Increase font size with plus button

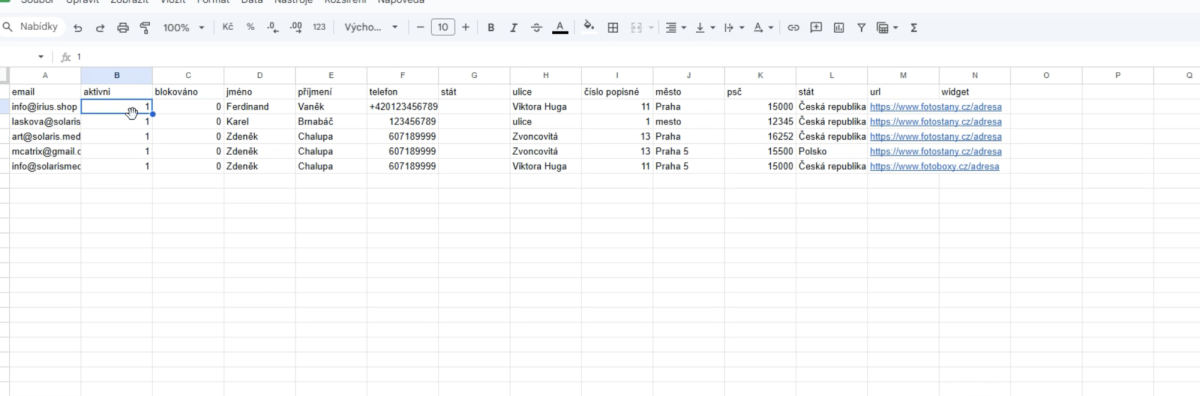click(x=465, y=28)
